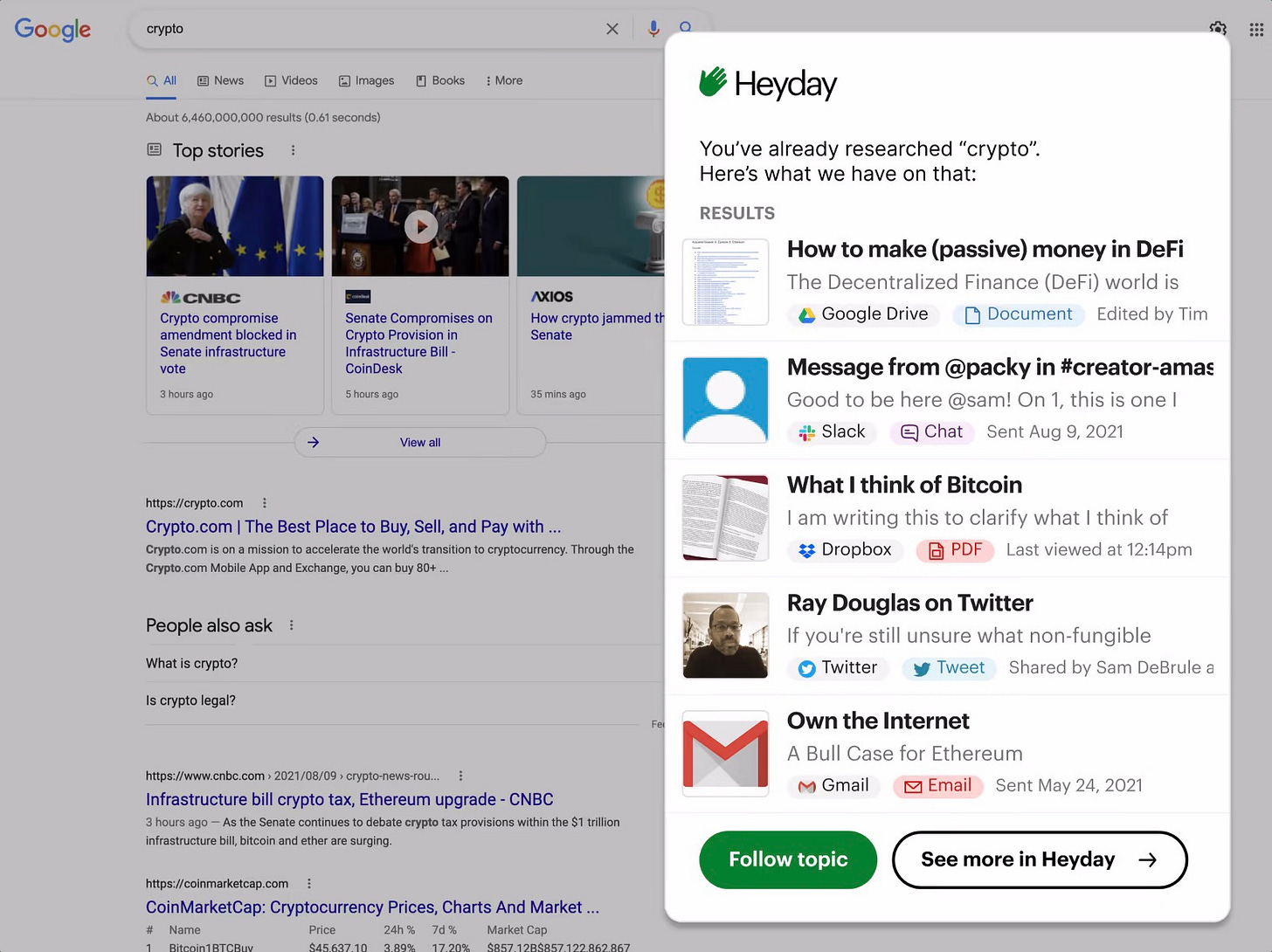Click the Document type tag
The image size is (1272, 952).
[1018, 314]
